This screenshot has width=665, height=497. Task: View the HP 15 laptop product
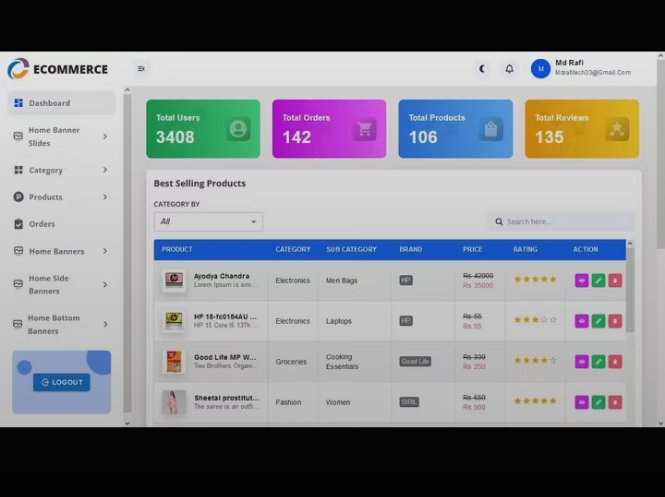point(581,321)
